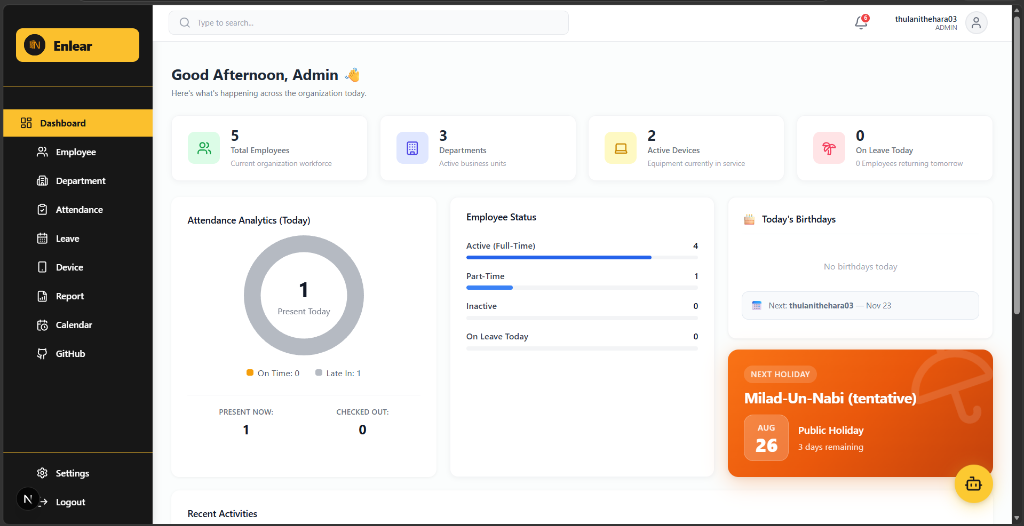This screenshot has width=1024, height=526.
Task: Click the Dashboard grid icon in sidebar
Action: point(26,123)
